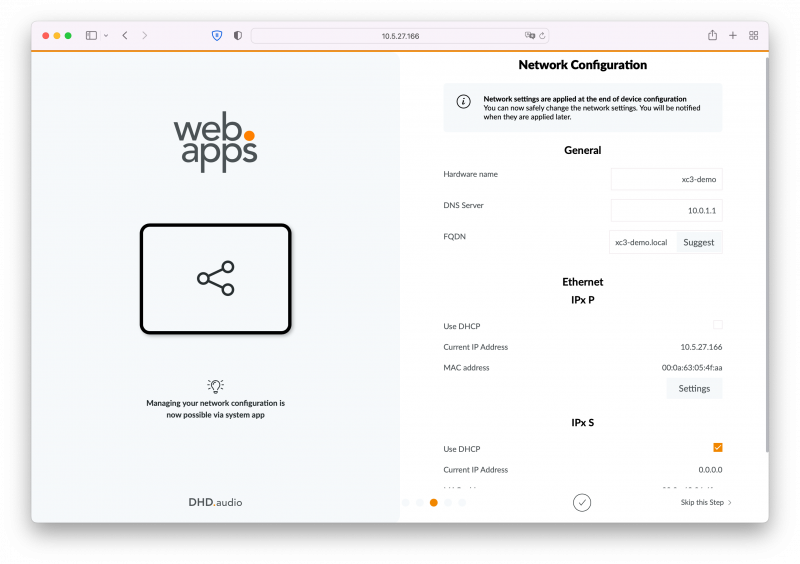Viewport: 800px width, 564px height.
Task: Disable Use DHCP for IPx S
Action: (717, 448)
